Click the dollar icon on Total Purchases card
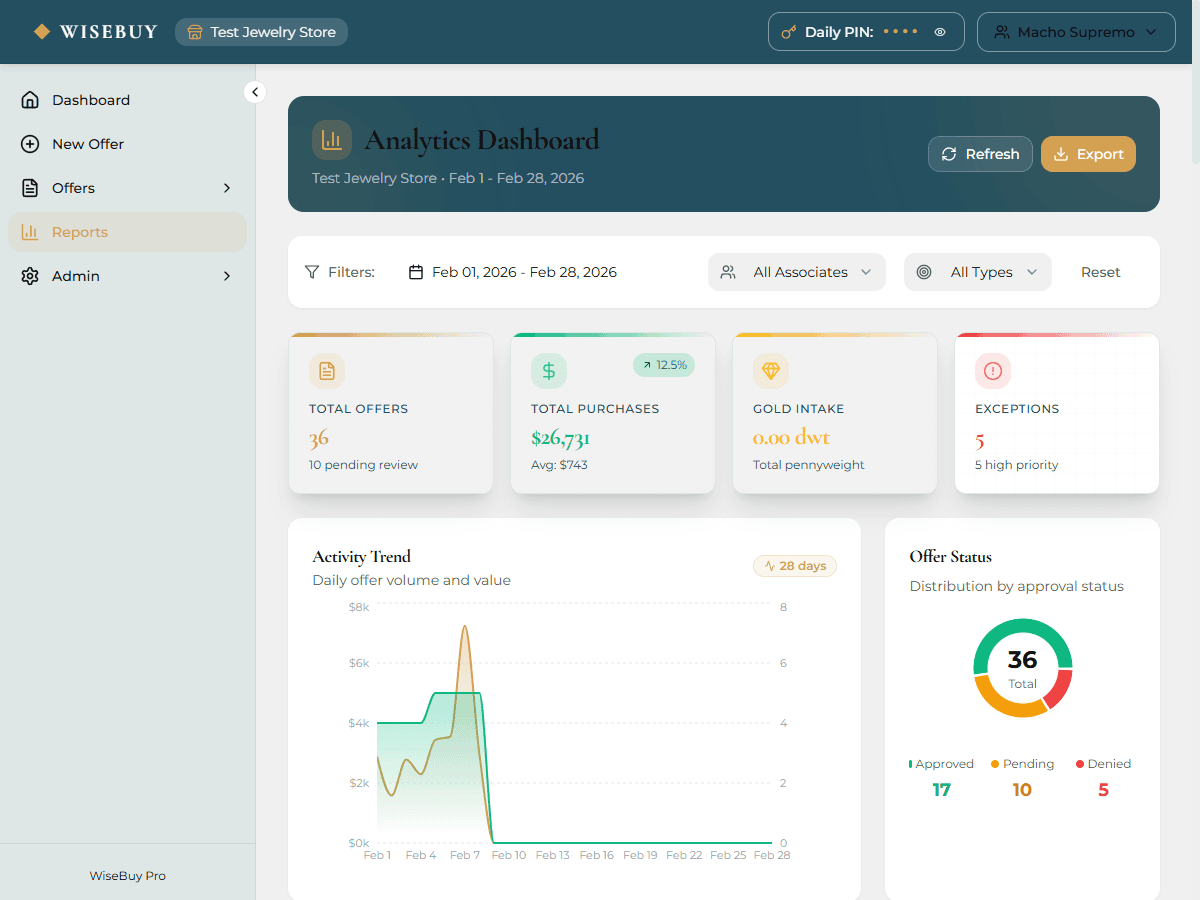Viewport: 1200px width, 900px height. tap(548, 371)
